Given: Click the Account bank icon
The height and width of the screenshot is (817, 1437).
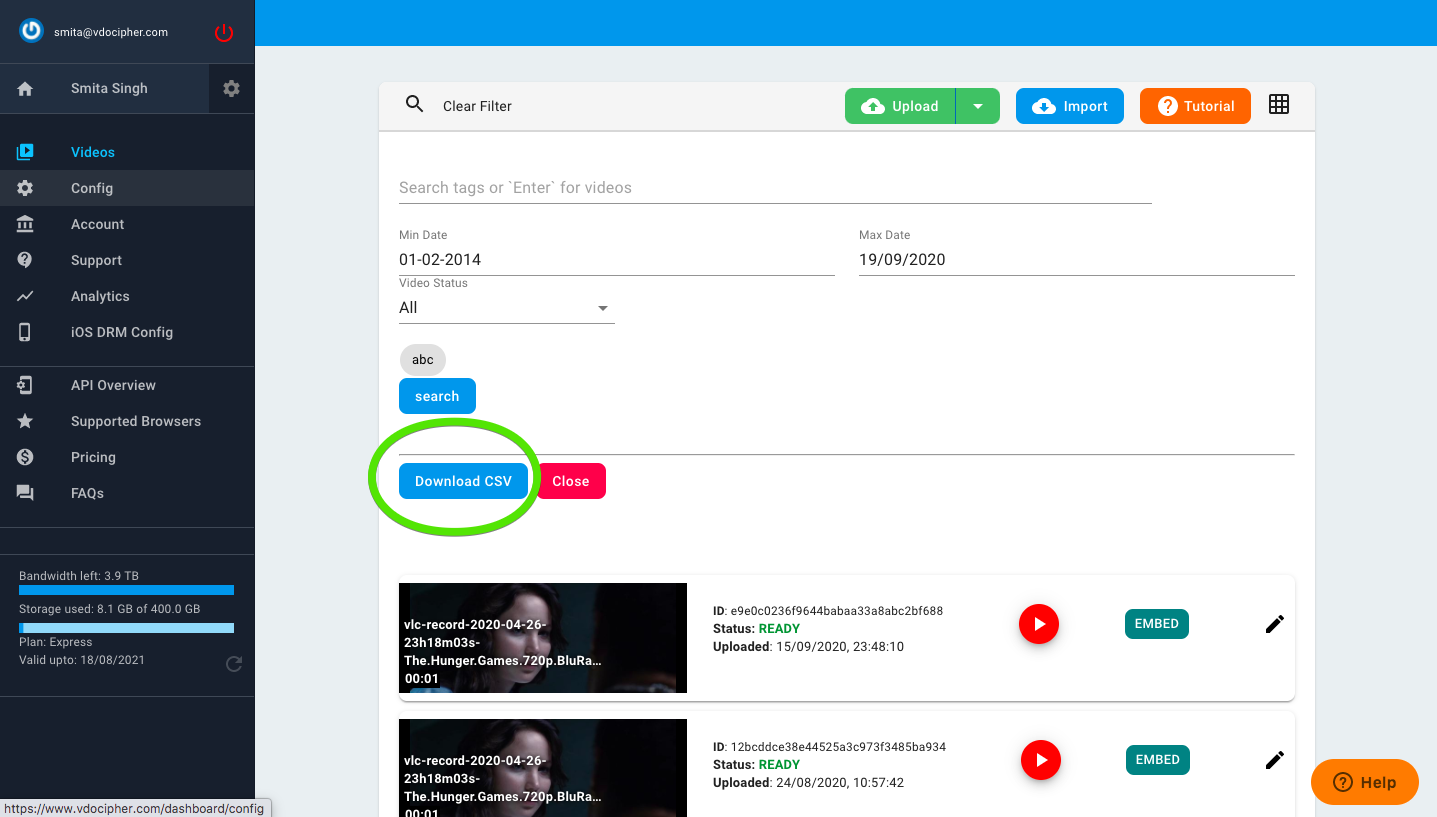Looking at the screenshot, I should pos(26,224).
